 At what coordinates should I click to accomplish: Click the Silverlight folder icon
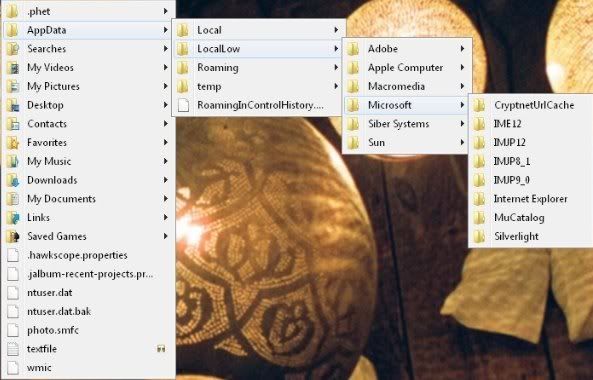(x=479, y=236)
